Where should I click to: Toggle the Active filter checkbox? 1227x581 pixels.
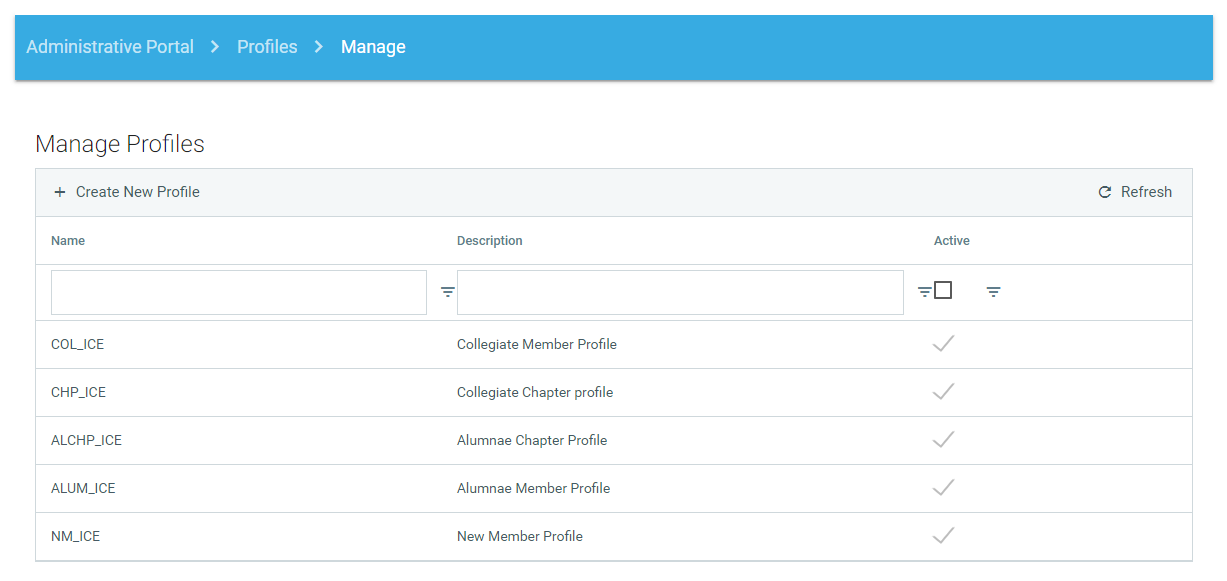[x=943, y=291]
